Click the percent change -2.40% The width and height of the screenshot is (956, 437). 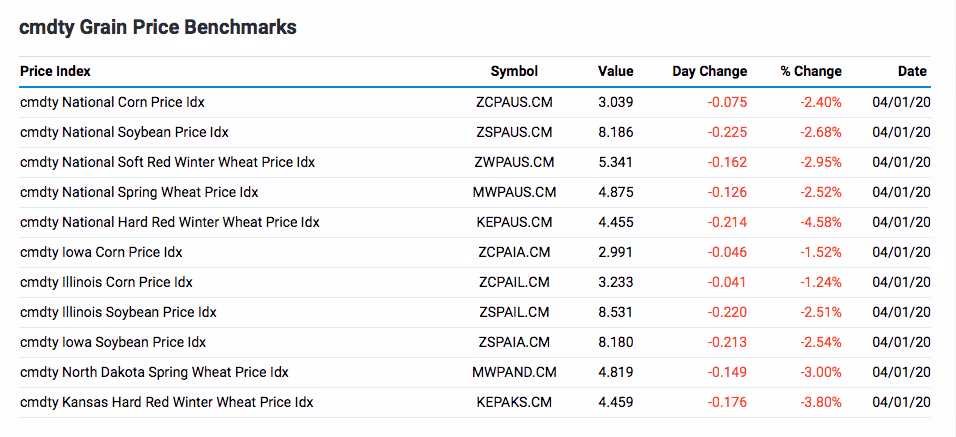click(821, 102)
